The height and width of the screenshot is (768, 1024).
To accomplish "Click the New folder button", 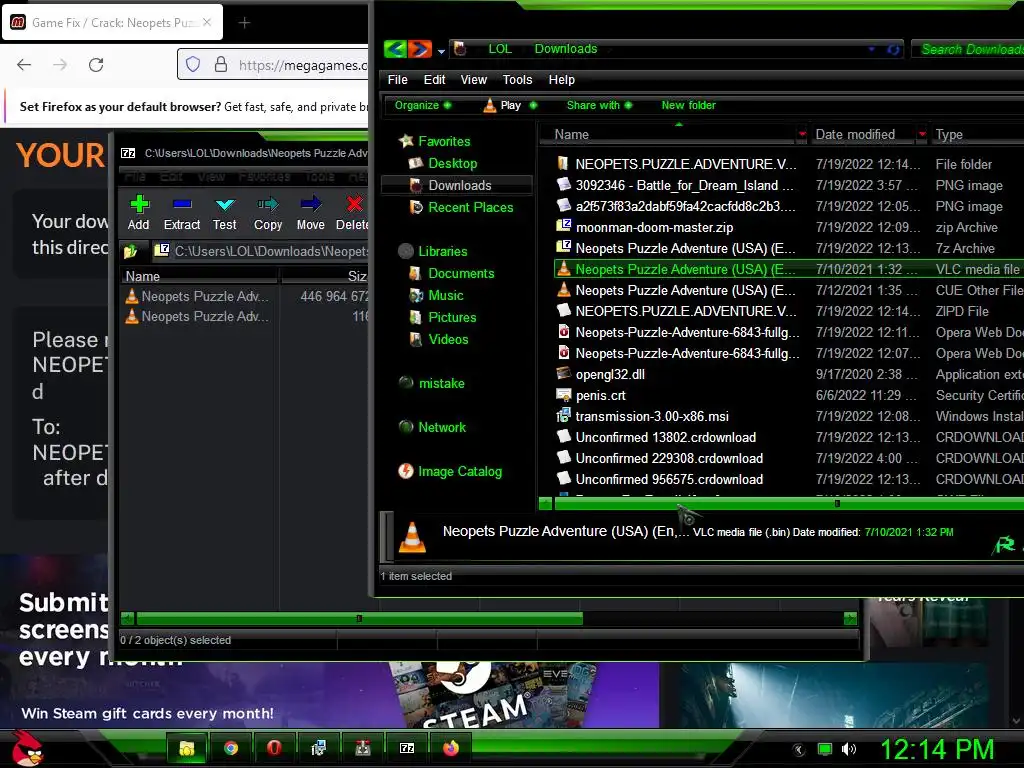I will click(688, 105).
